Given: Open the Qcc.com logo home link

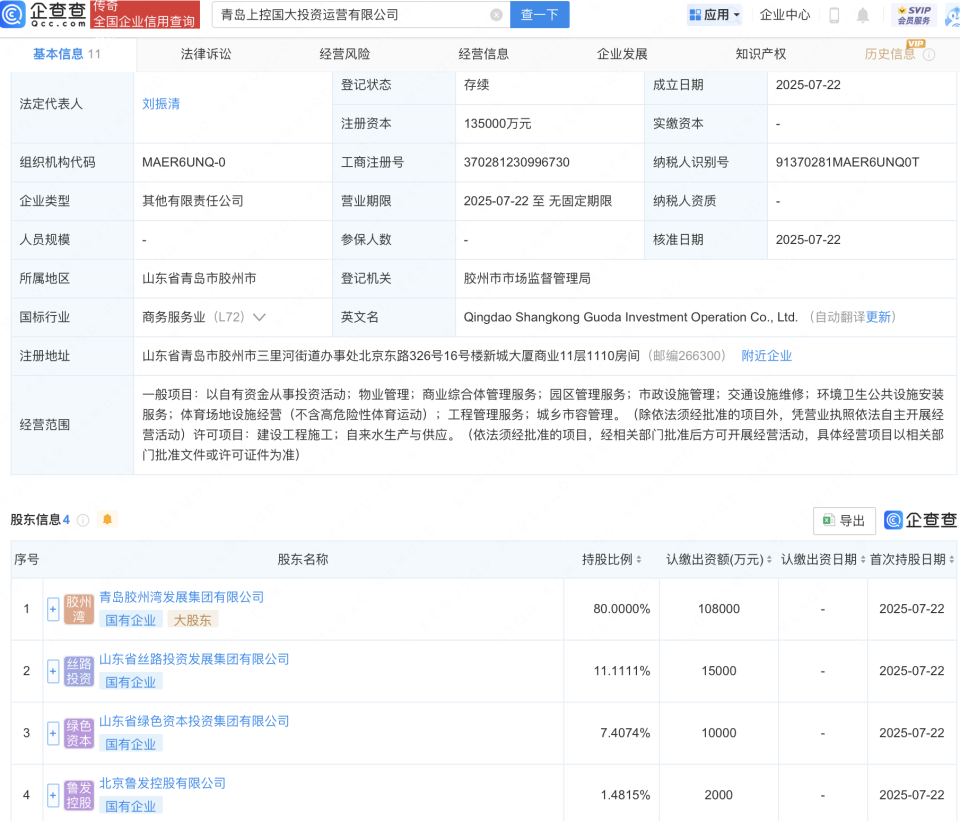Looking at the screenshot, I should pyautogui.click(x=43, y=14).
